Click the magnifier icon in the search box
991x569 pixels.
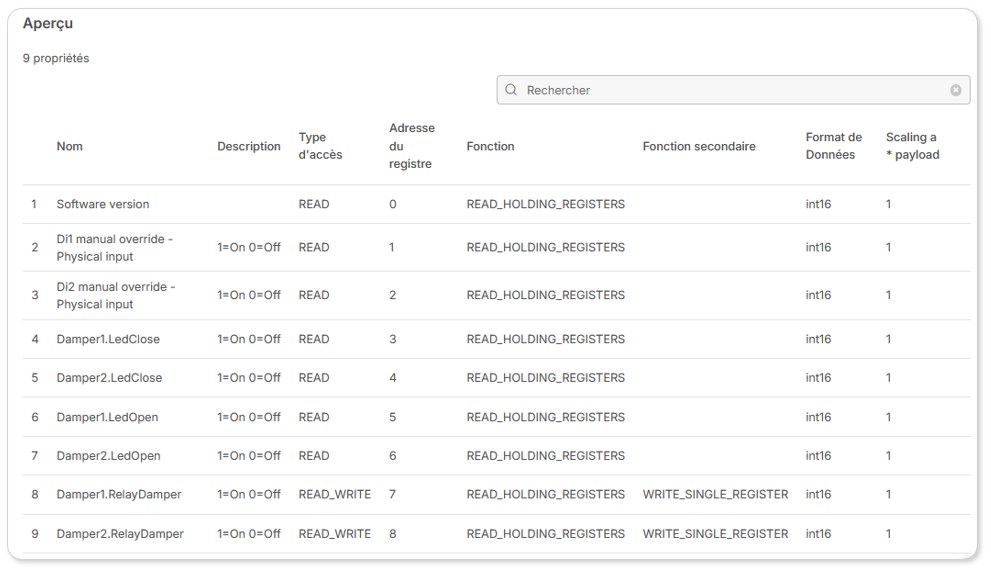pyautogui.click(x=511, y=90)
